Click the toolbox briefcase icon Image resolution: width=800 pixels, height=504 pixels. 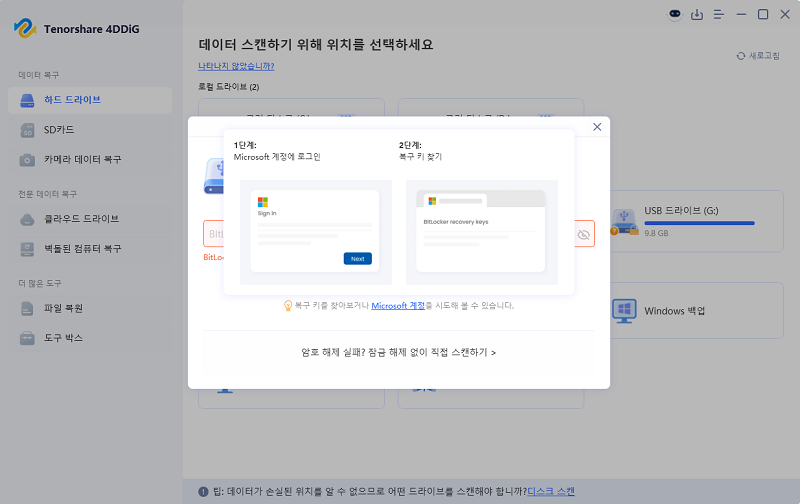27,338
